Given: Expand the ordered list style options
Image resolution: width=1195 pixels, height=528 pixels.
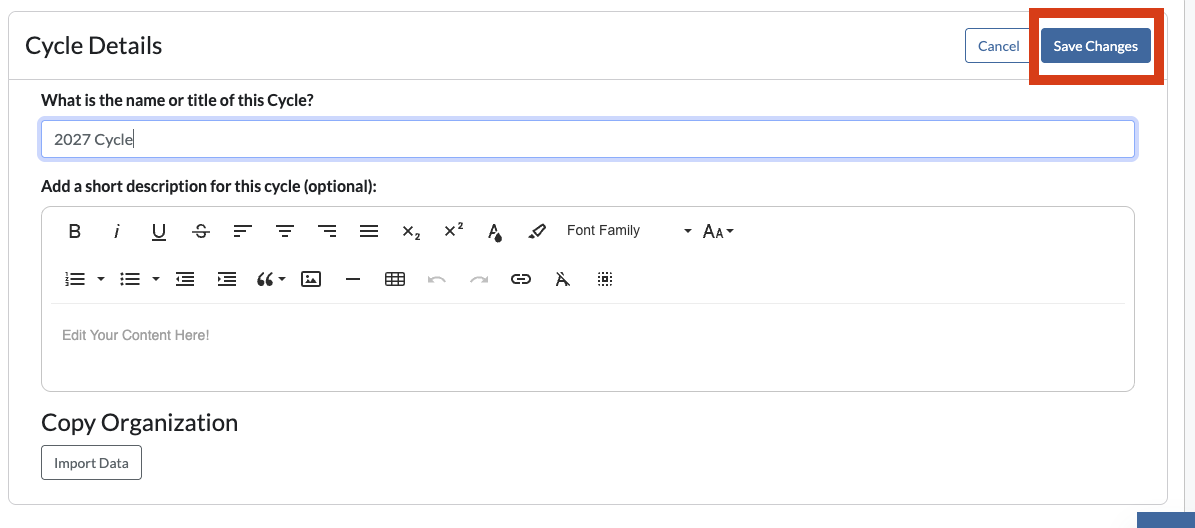Looking at the screenshot, I should [x=101, y=280].
